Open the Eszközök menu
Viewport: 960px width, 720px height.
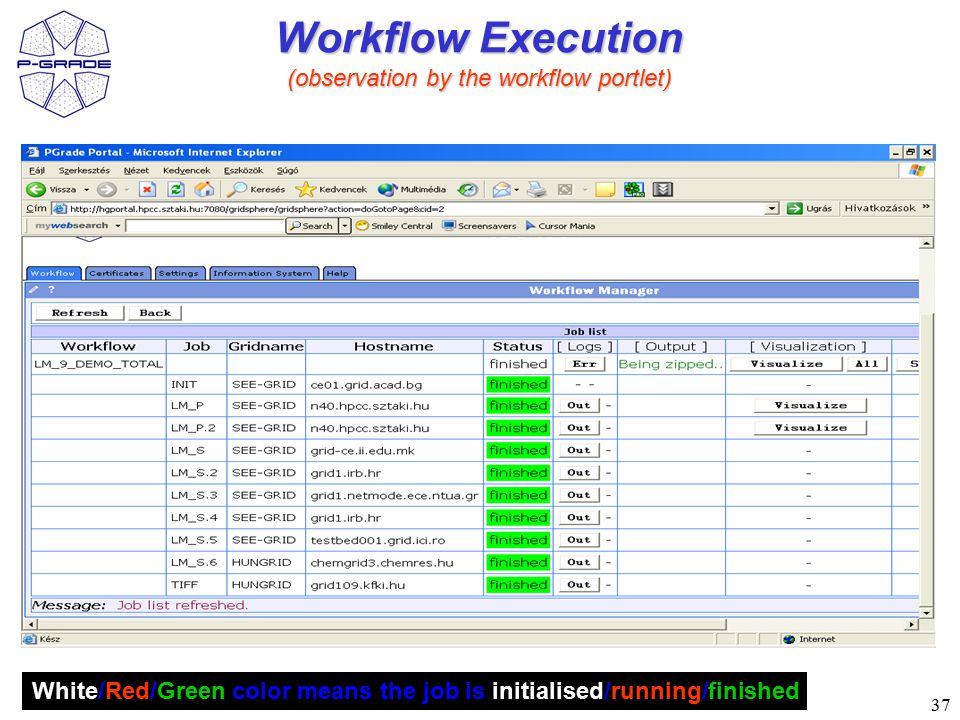click(243, 170)
